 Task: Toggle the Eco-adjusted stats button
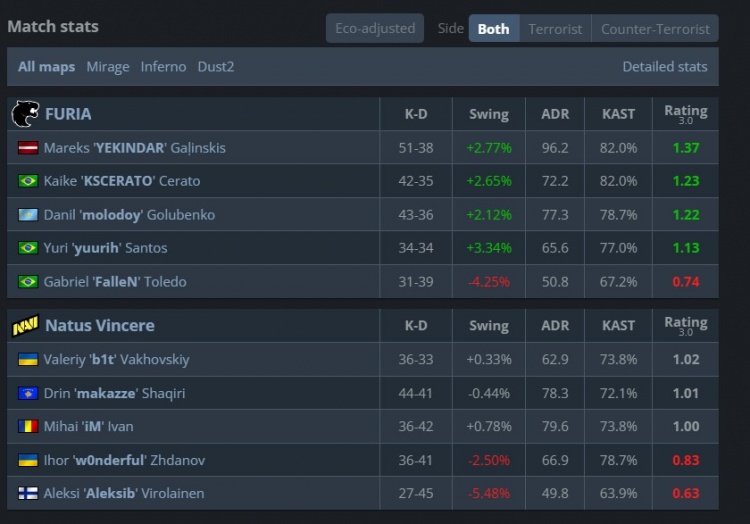(375, 29)
